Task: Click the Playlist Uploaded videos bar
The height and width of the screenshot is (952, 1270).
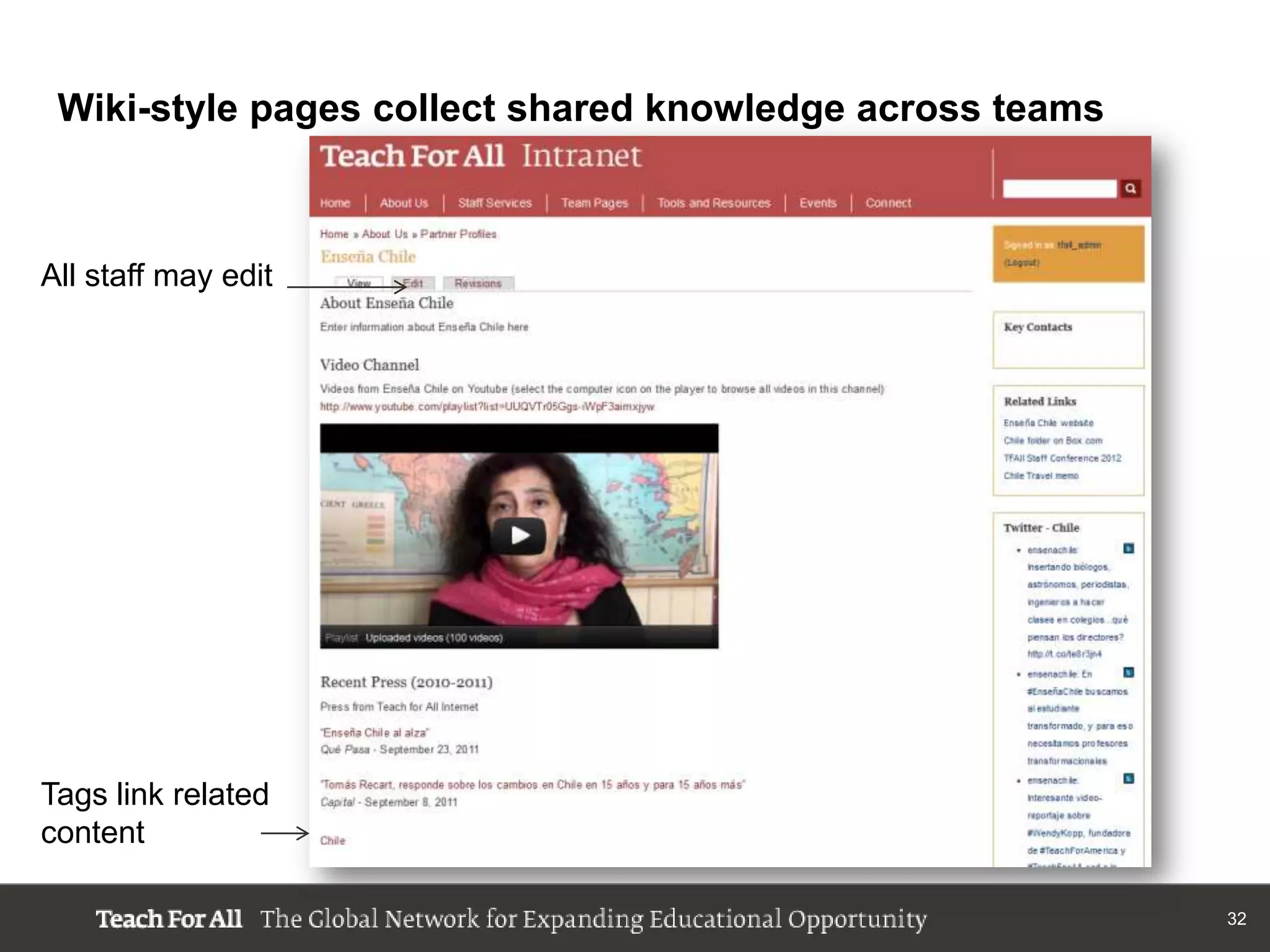Action: pyautogui.click(x=519, y=637)
